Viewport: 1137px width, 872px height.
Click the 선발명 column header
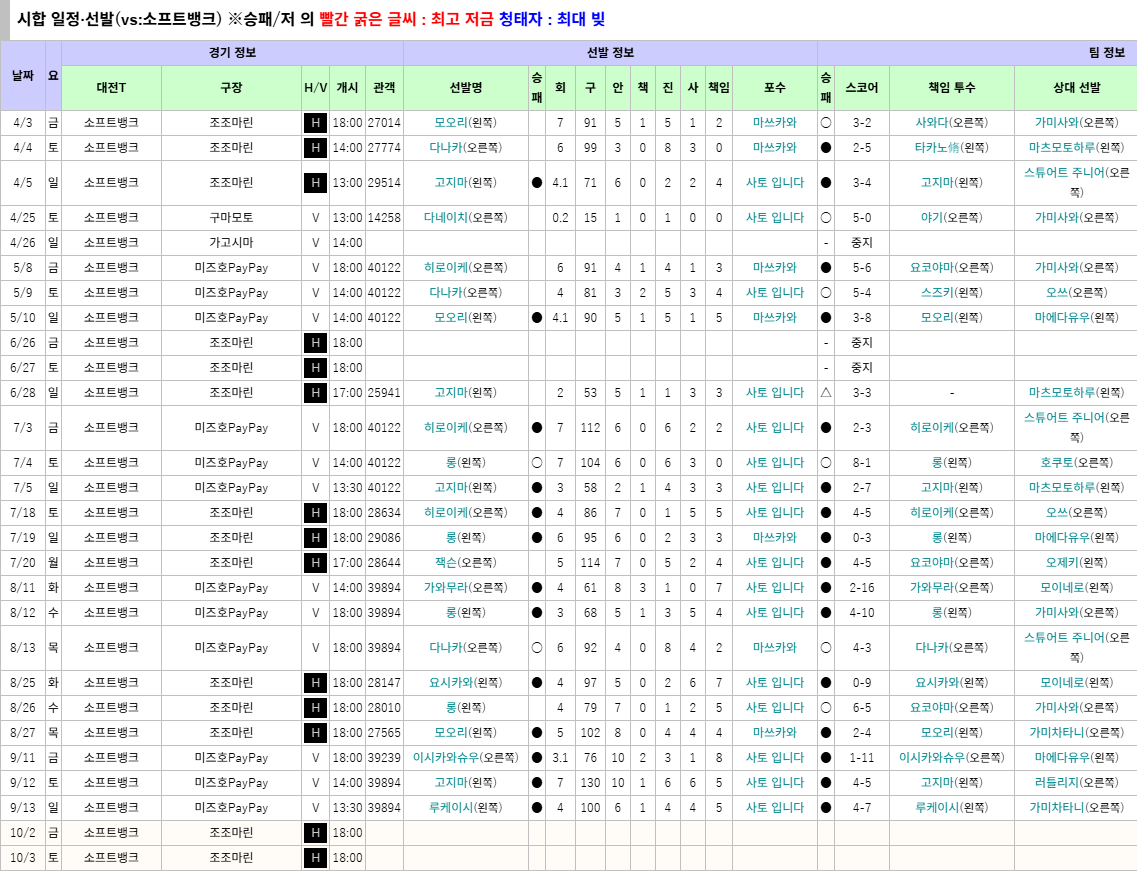pos(465,88)
